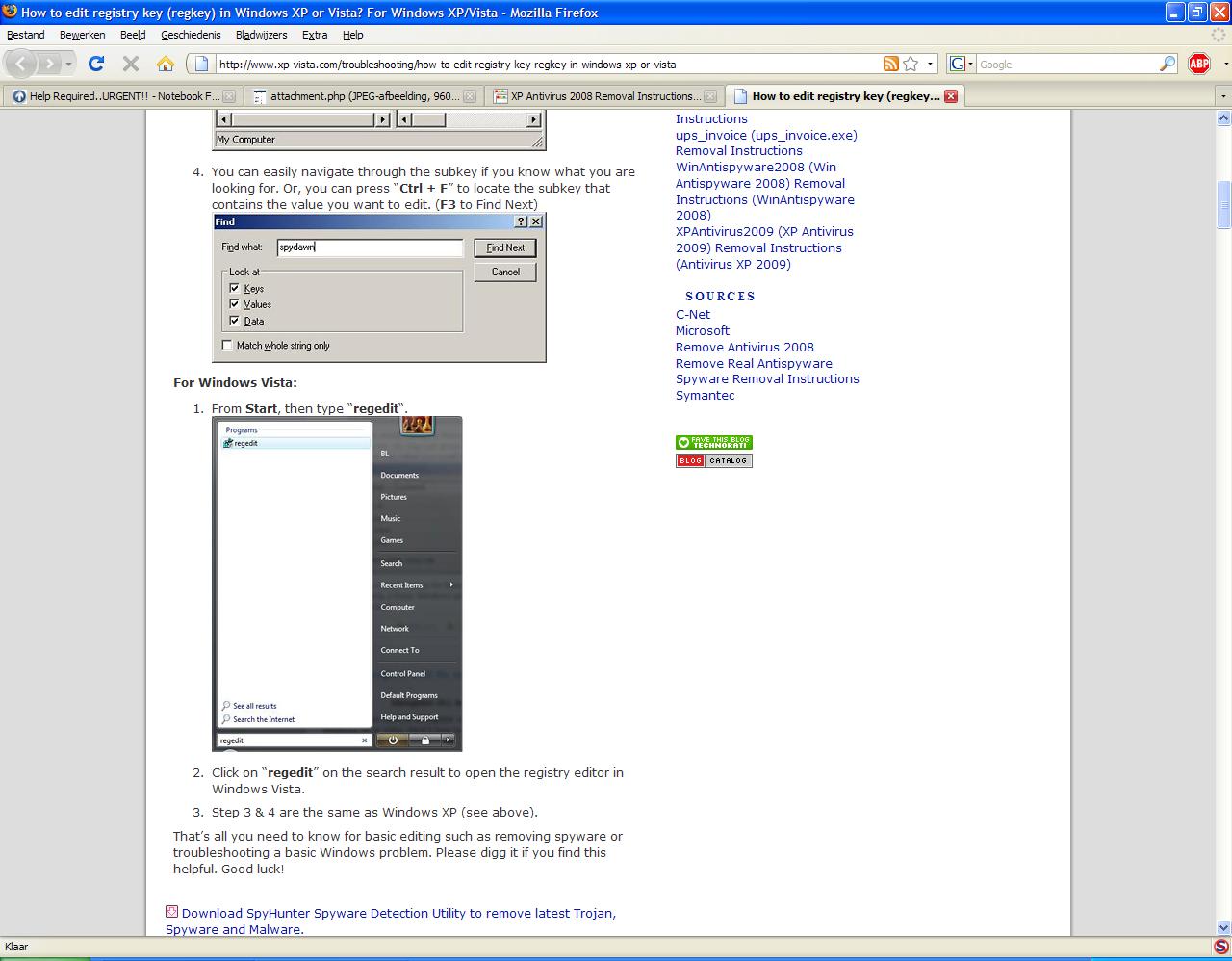Close the active registry key tab
Viewport: 1232px width, 961px height.
click(951, 96)
